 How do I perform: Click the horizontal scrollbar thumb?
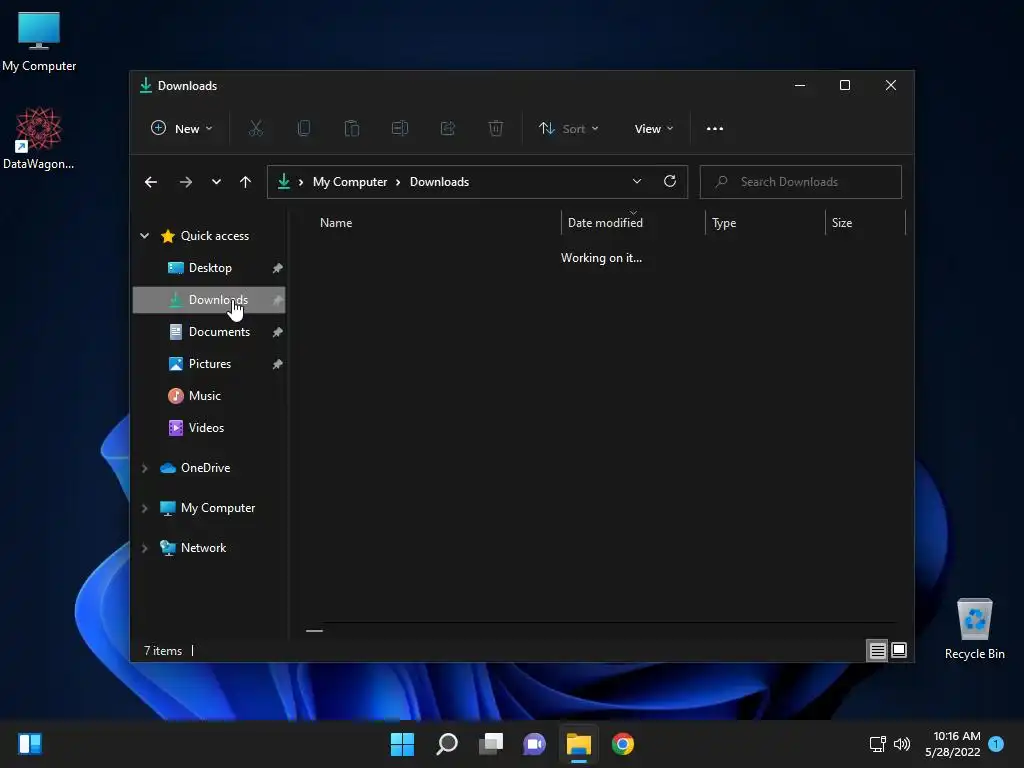pos(314,631)
